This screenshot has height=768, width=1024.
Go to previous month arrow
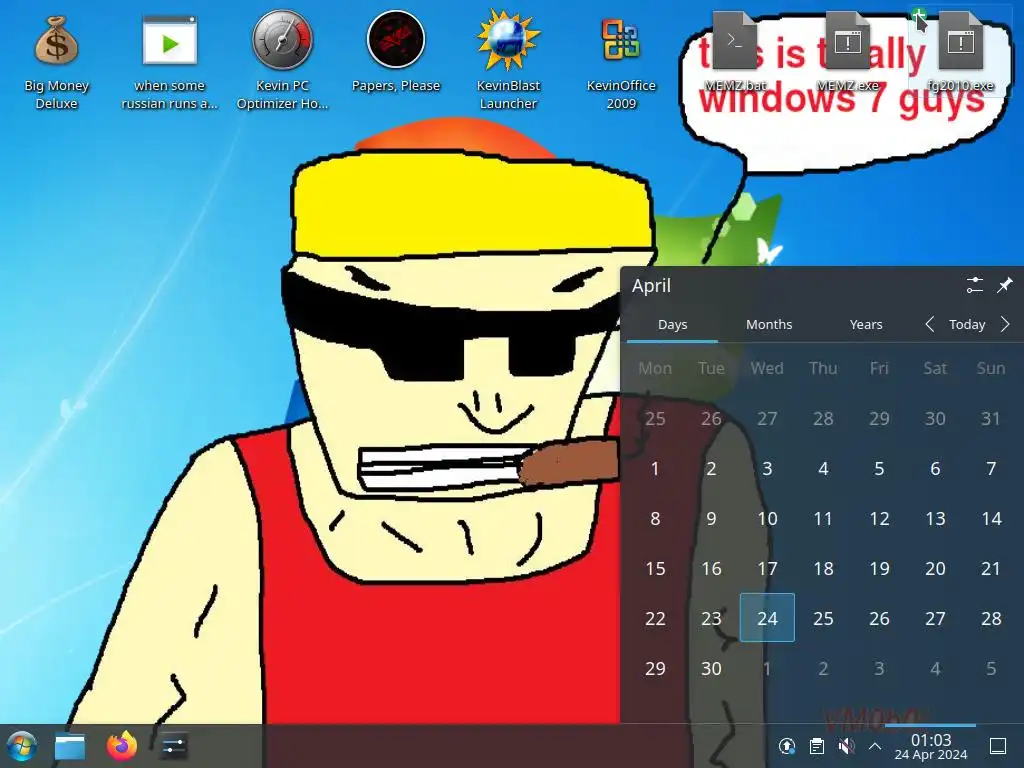coord(929,325)
